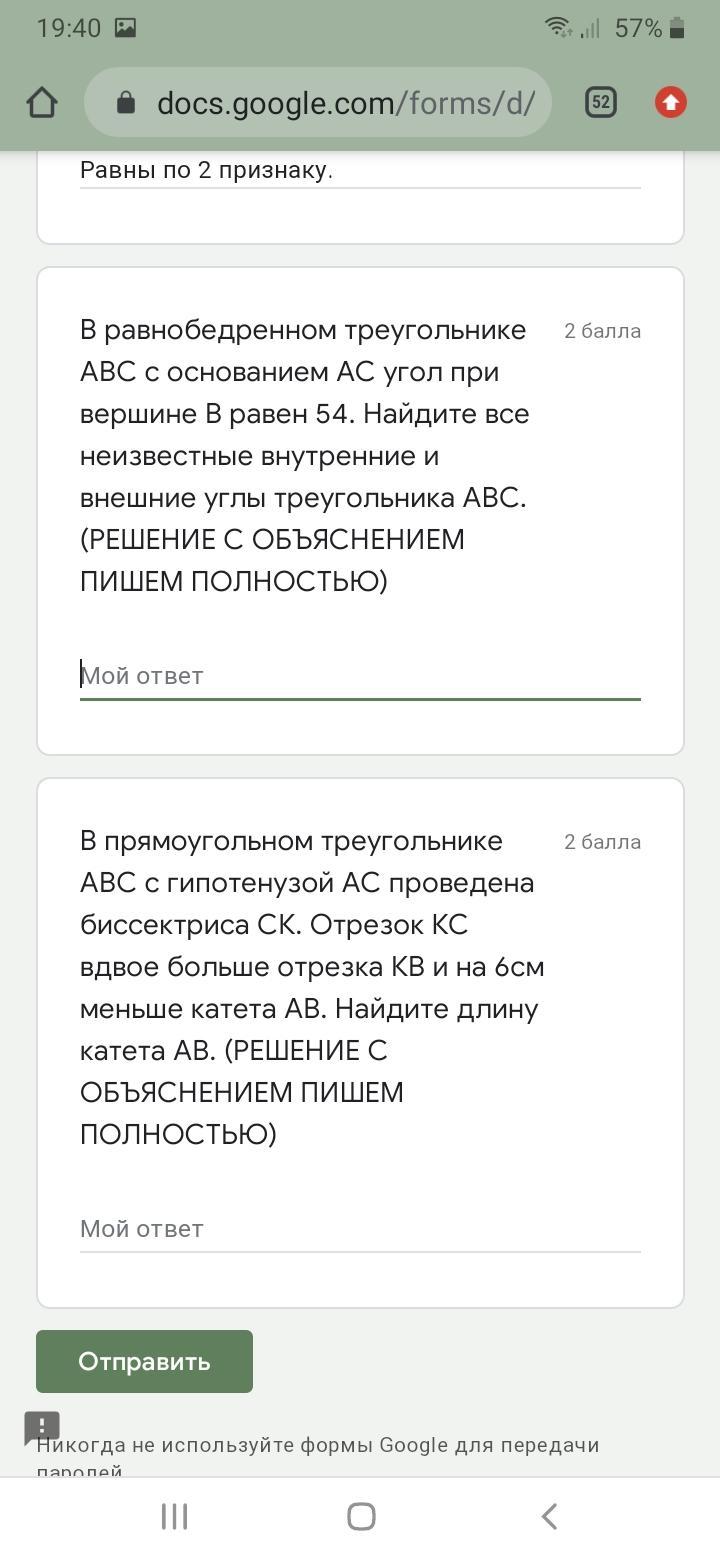This screenshot has height=1560, width=720.
Task: Focus answer field for right triangle bisector question
Action: pyautogui.click(x=360, y=1229)
